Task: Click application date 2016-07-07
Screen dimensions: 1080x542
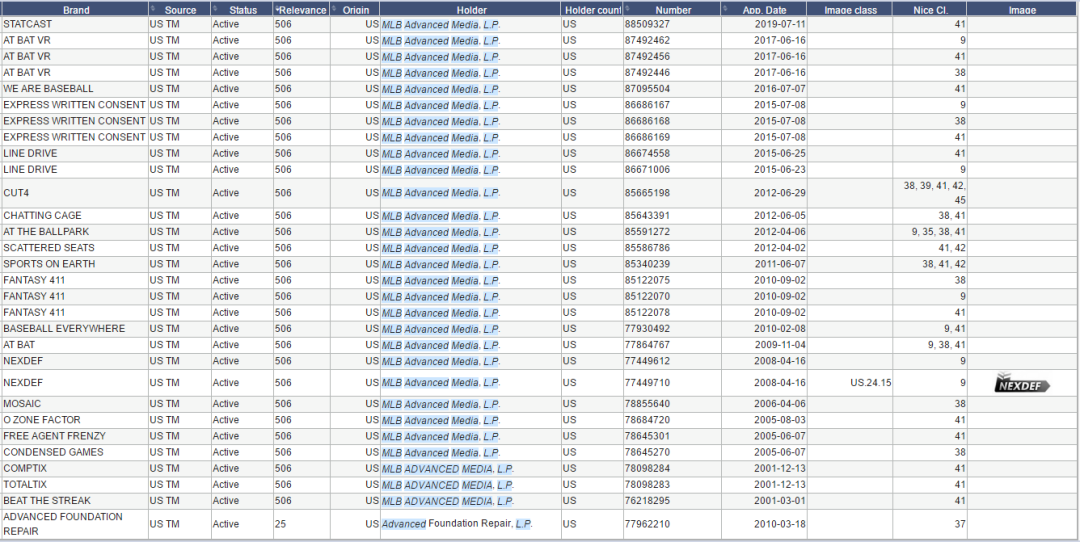Action: point(780,89)
